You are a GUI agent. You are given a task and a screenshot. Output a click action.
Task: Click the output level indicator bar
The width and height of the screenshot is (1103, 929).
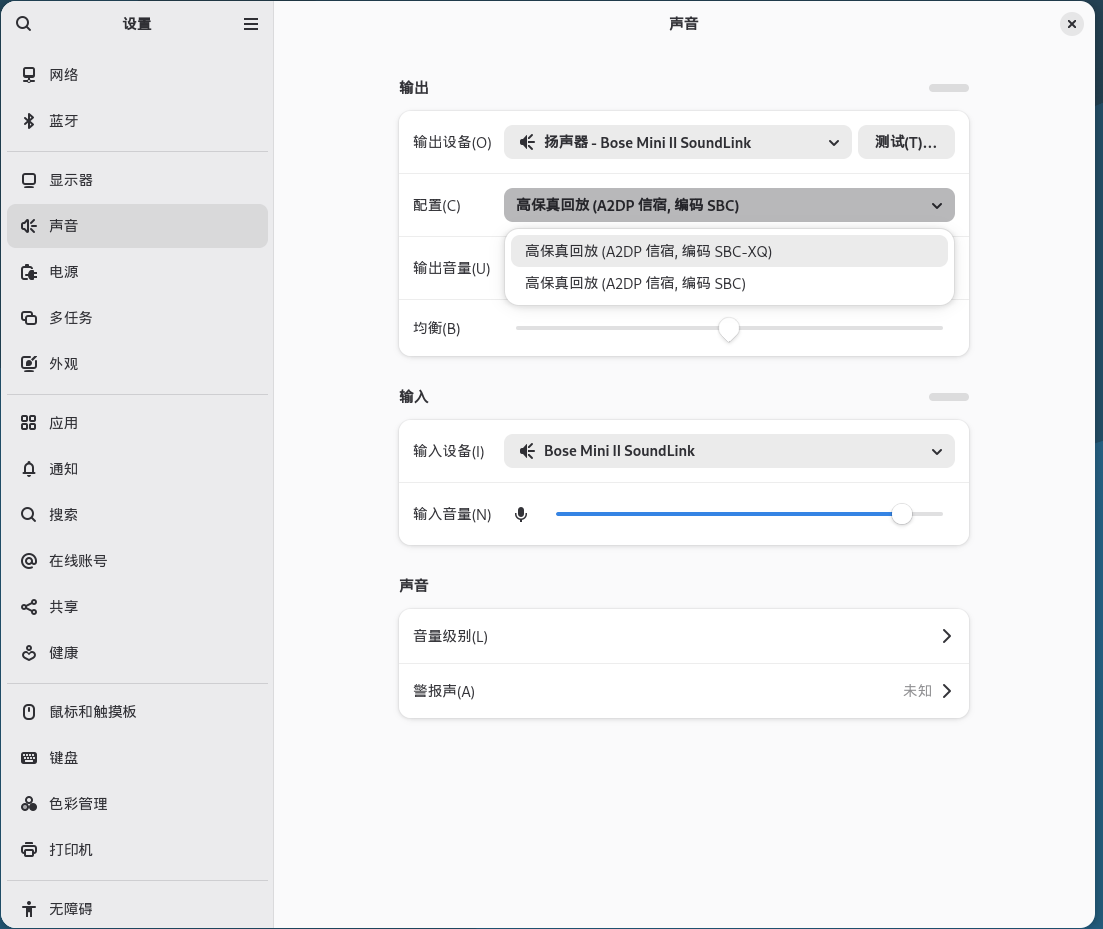tap(948, 88)
